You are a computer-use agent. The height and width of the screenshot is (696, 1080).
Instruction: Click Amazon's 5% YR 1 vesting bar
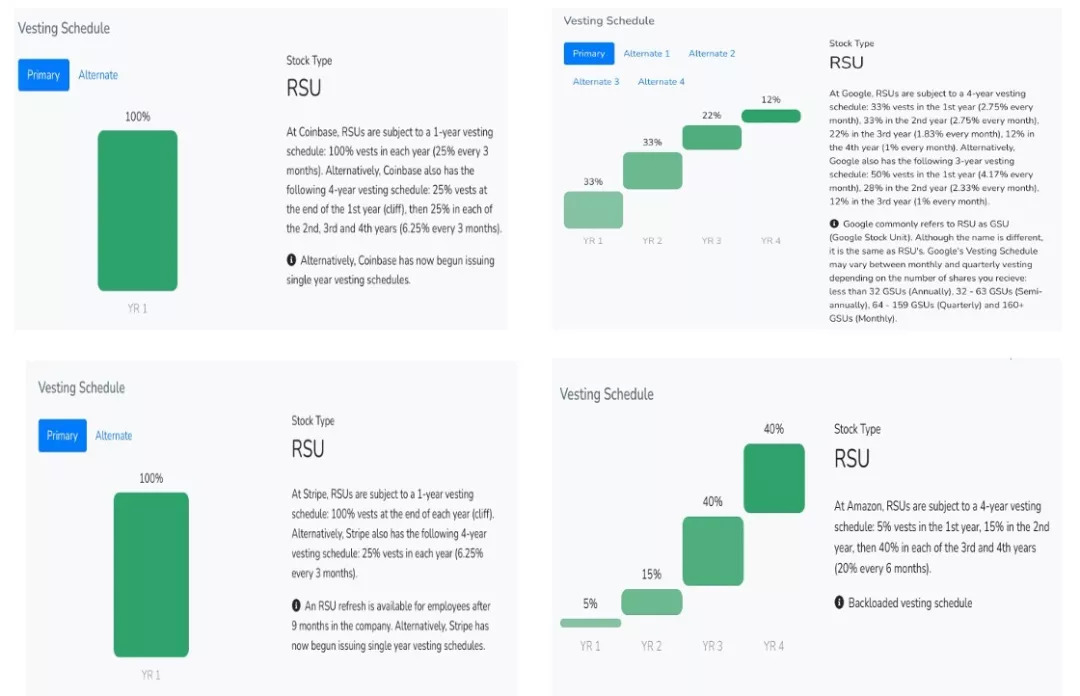point(590,623)
